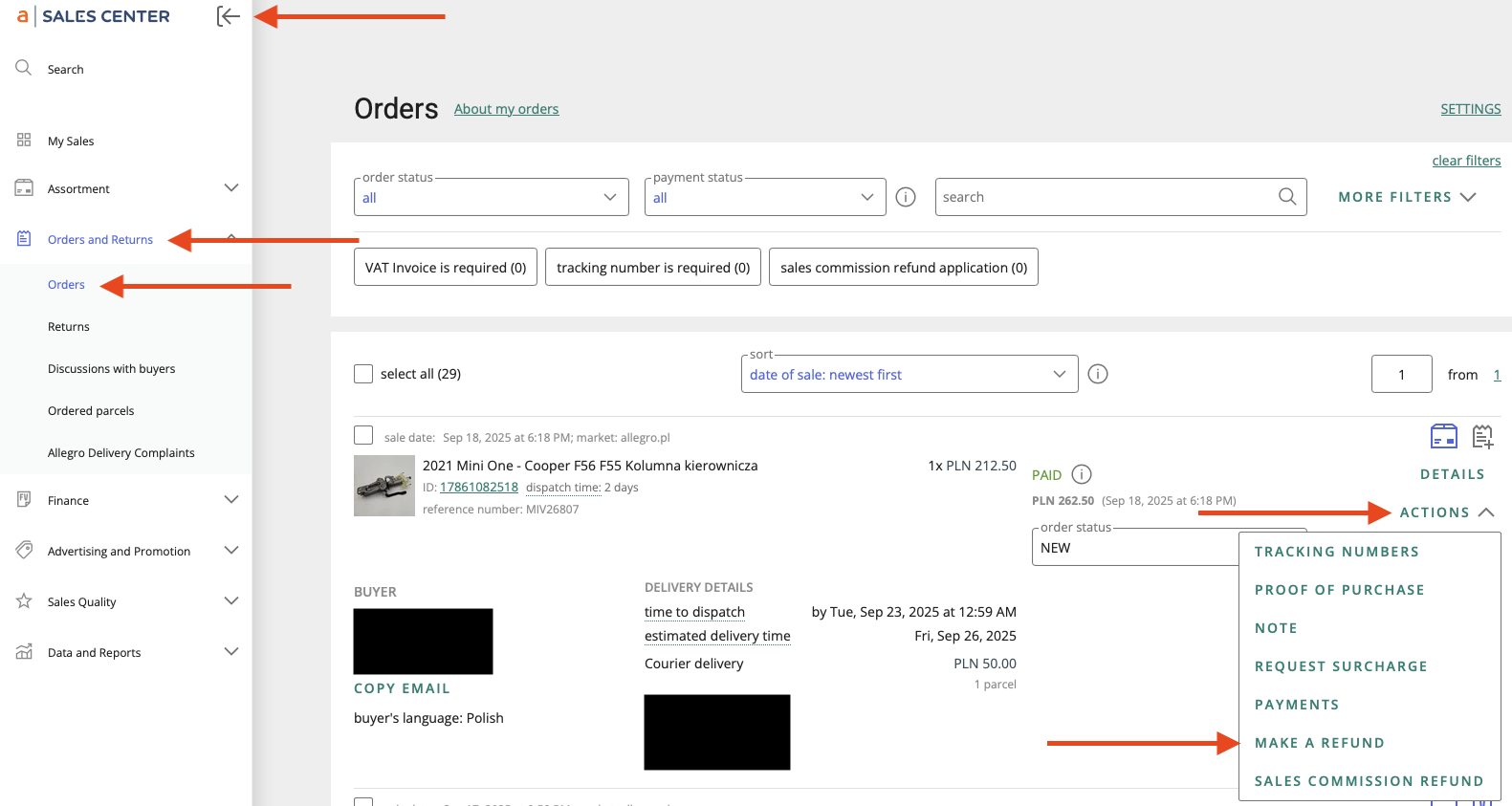Click the page number input field
Image resolution: width=1512 pixels, height=806 pixels.
[1402, 374]
